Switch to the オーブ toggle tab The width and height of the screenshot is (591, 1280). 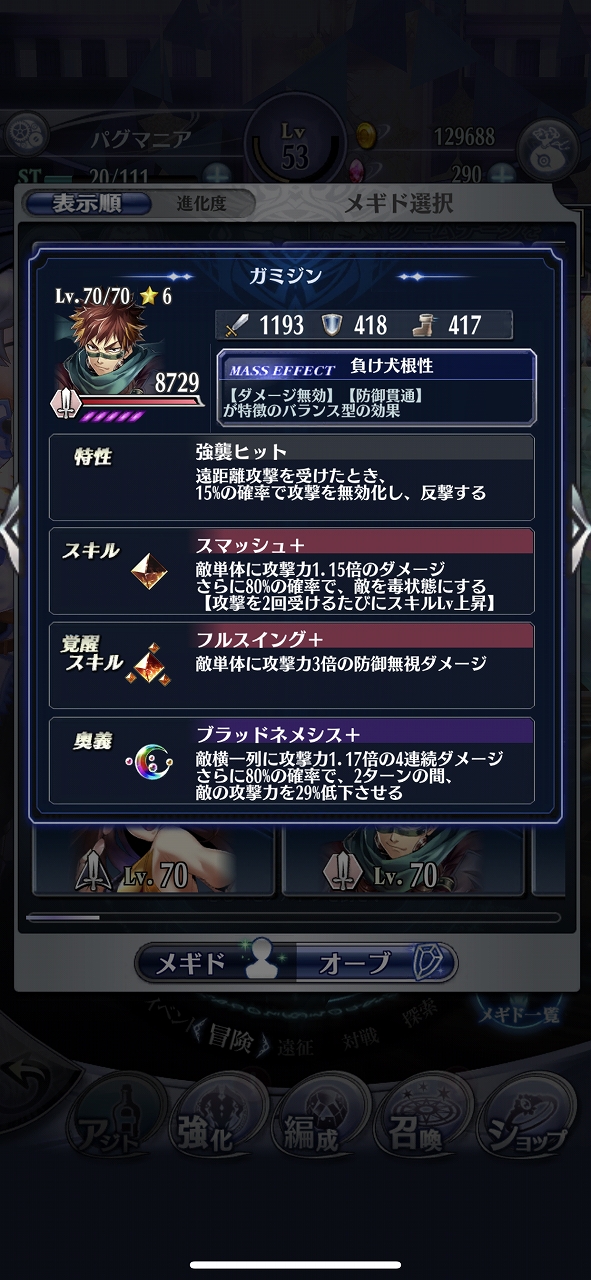pyautogui.click(x=377, y=962)
